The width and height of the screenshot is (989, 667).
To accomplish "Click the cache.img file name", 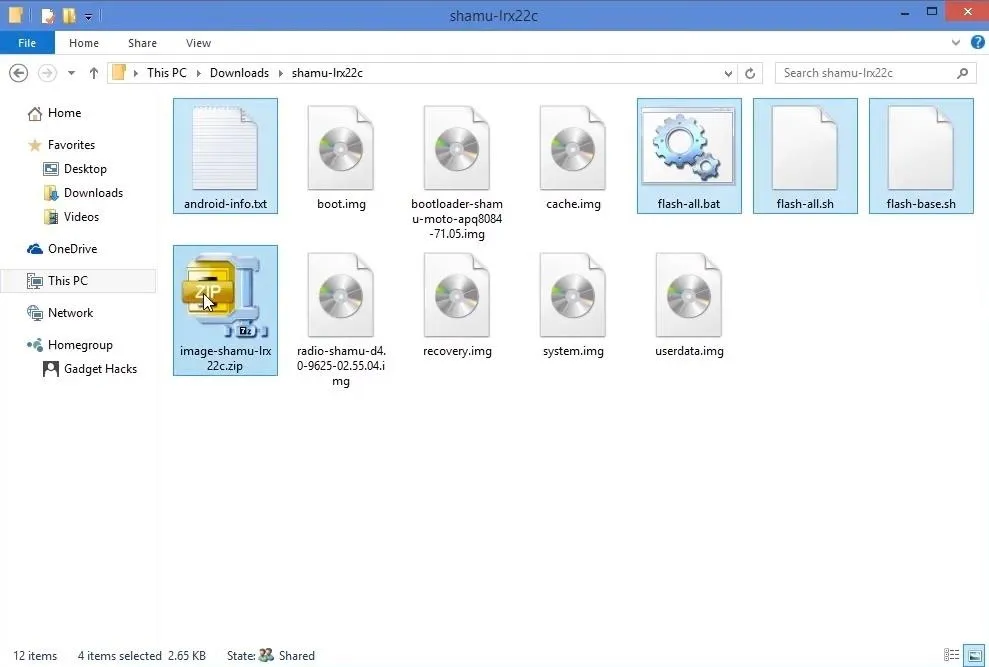I will point(573,204).
